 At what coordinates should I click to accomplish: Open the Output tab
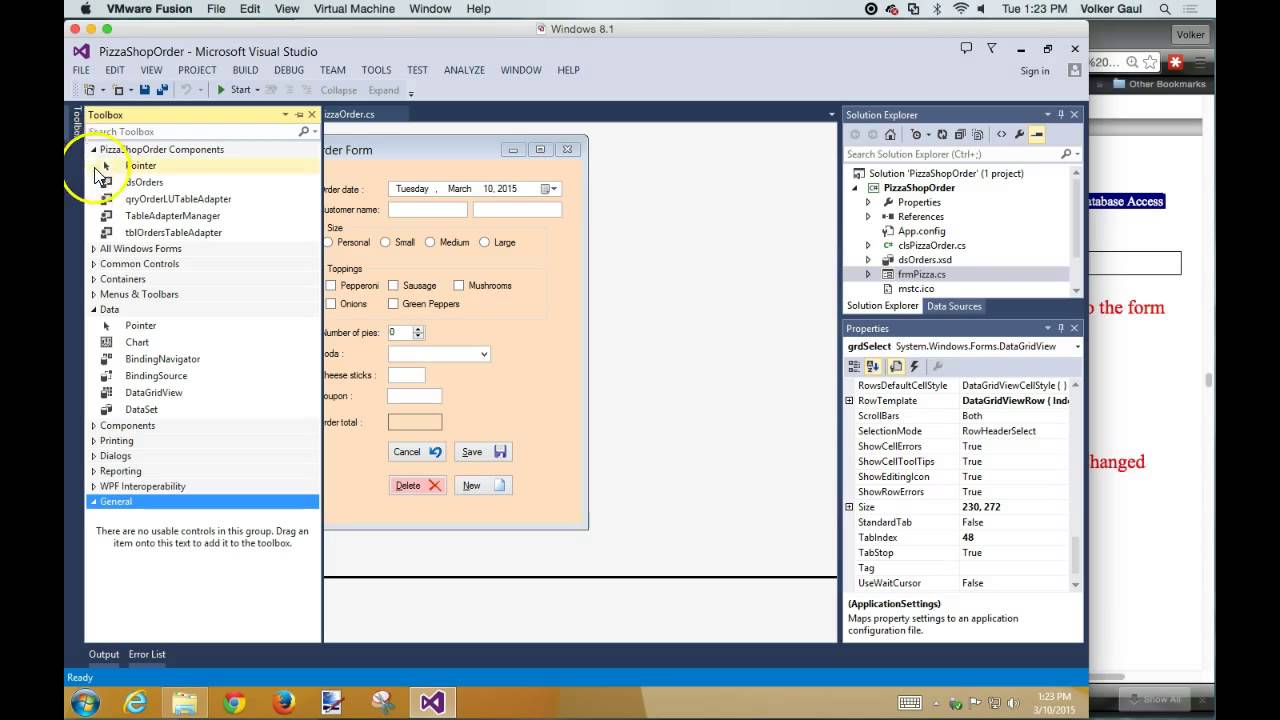[104, 654]
